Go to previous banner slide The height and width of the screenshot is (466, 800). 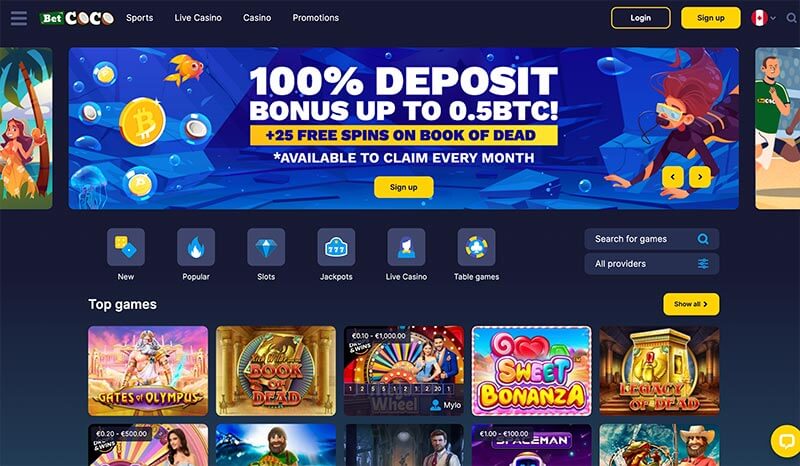pyautogui.click(x=673, y=177)
